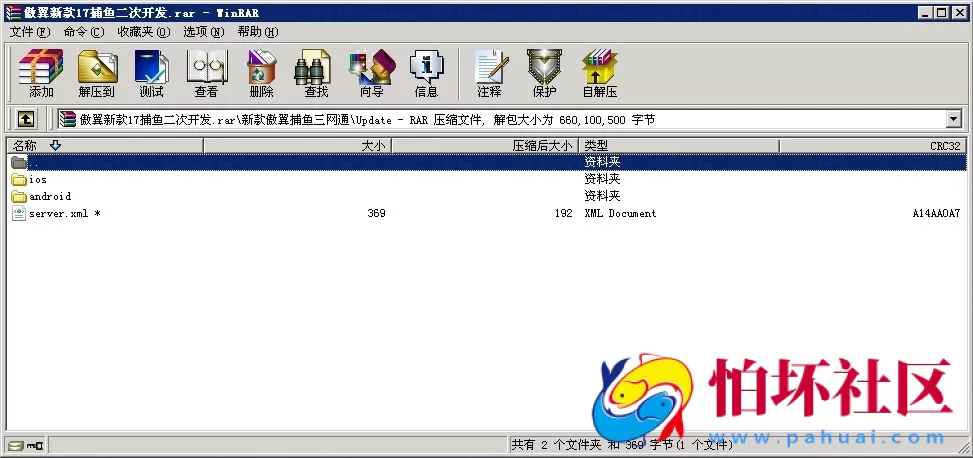973x458 pixels.
Task: Show archive Info (信息) icon
Action: click(x=426, y=73)
